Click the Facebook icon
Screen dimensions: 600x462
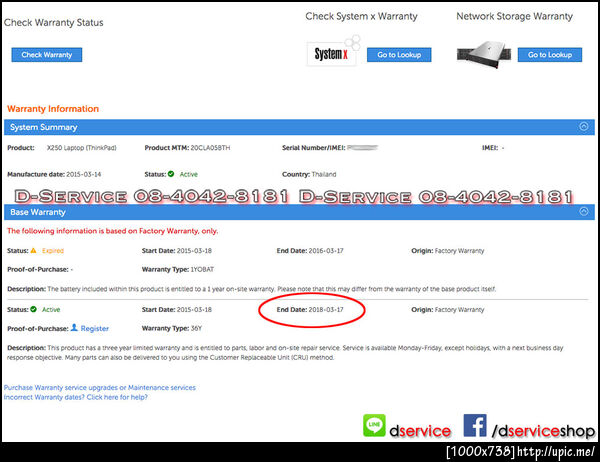(x=475, y=425)
